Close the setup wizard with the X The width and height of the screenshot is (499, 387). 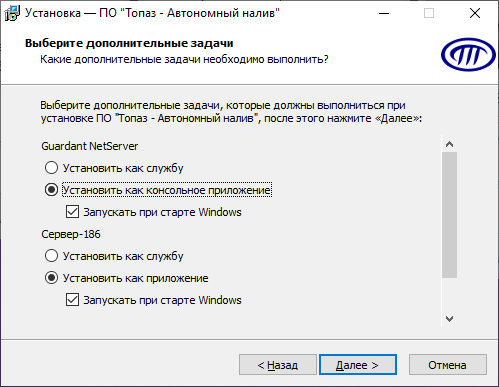475,13
